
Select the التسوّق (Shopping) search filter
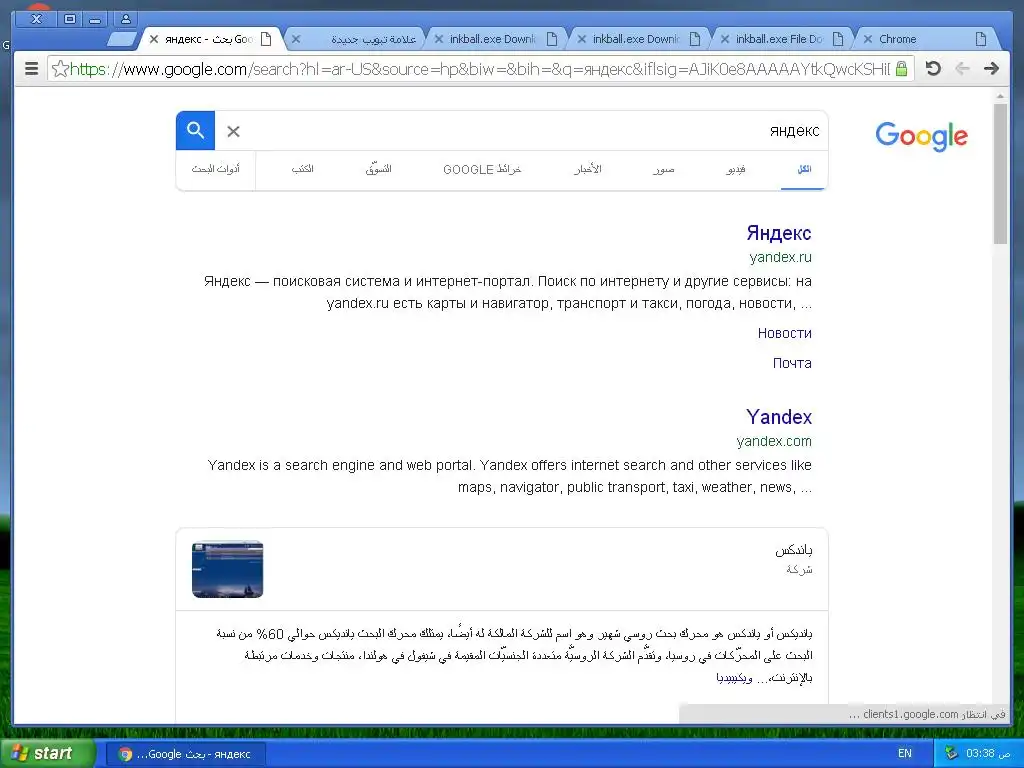tap(378, 169)
